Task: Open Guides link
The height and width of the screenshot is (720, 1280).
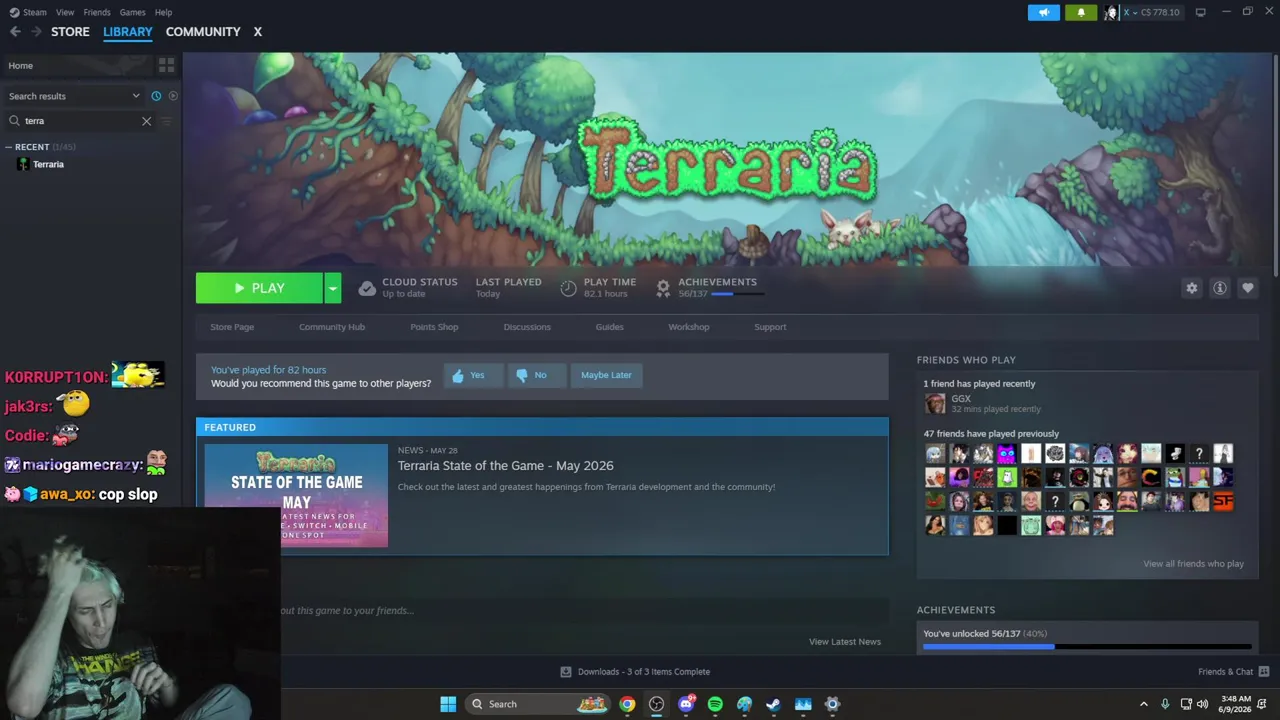Action: pyautogui.click(x=609, y=327)
